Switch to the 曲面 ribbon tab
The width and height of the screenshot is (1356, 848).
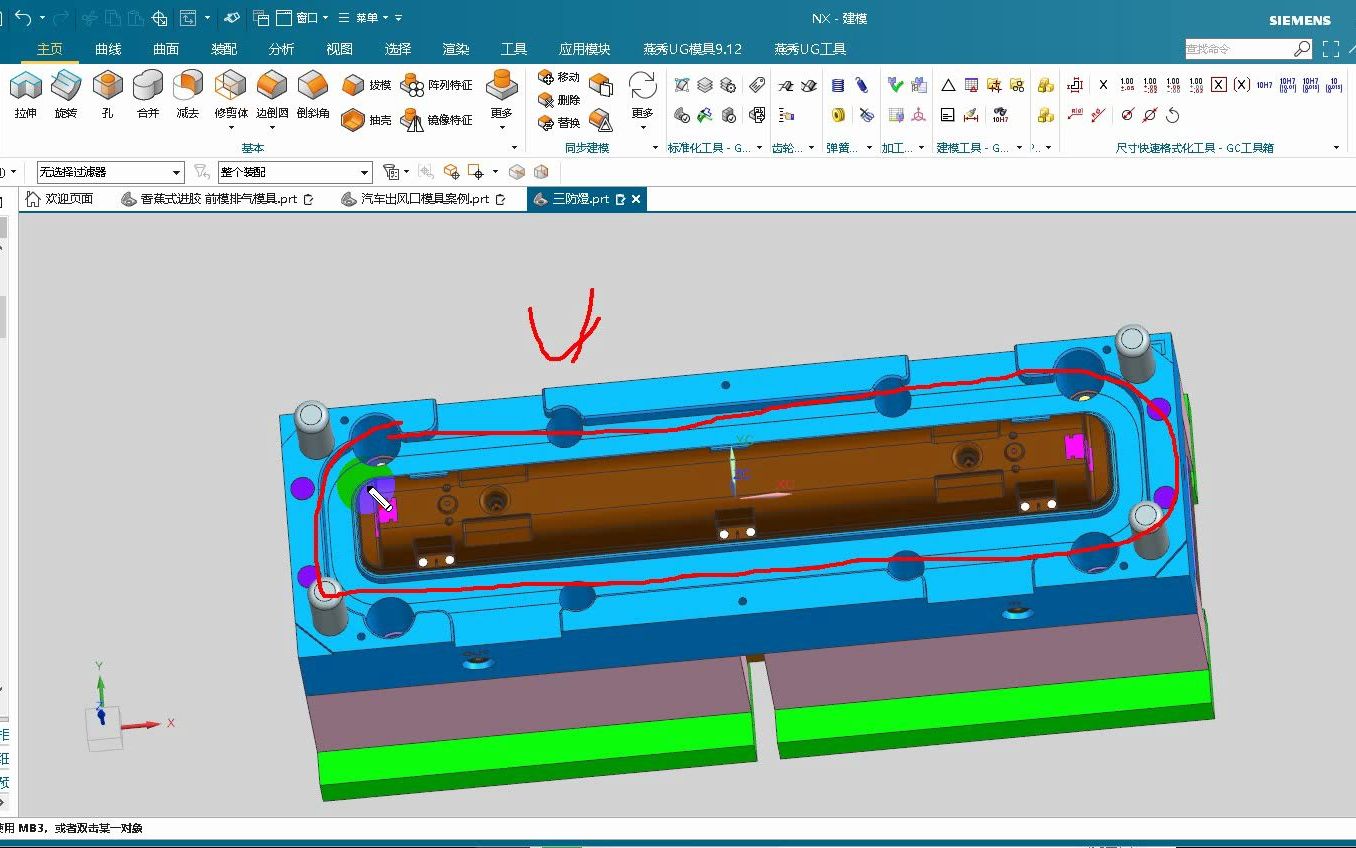click(x=166, y=49)
